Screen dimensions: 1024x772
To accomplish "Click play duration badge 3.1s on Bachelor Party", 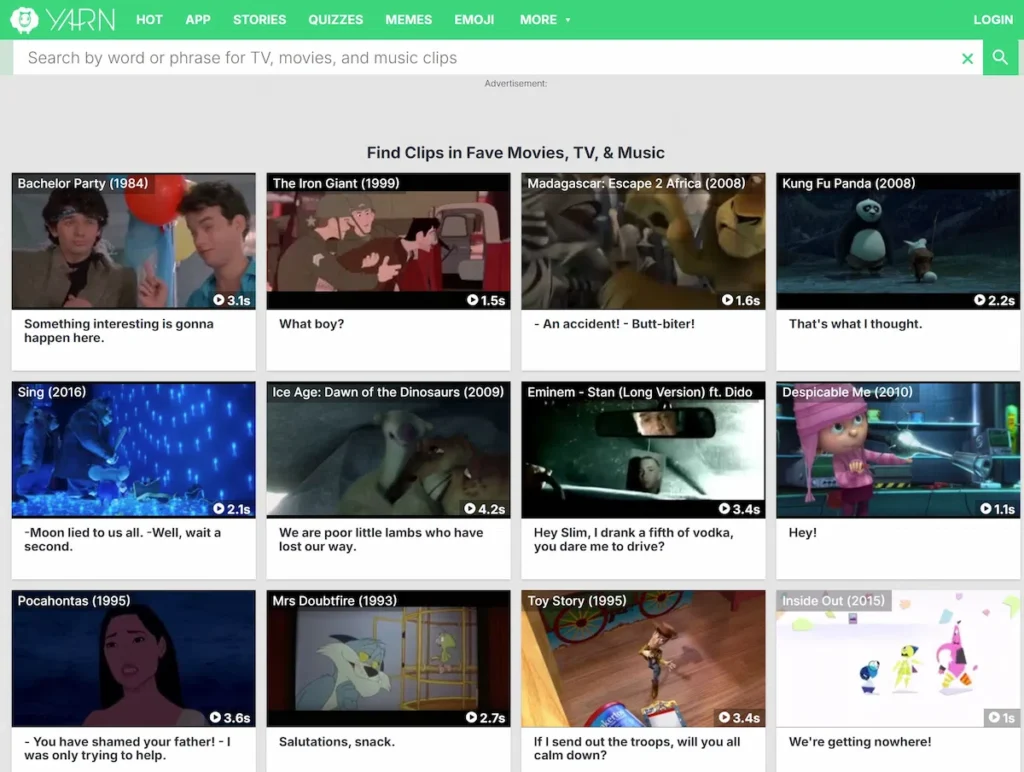I will pos(232,300).
